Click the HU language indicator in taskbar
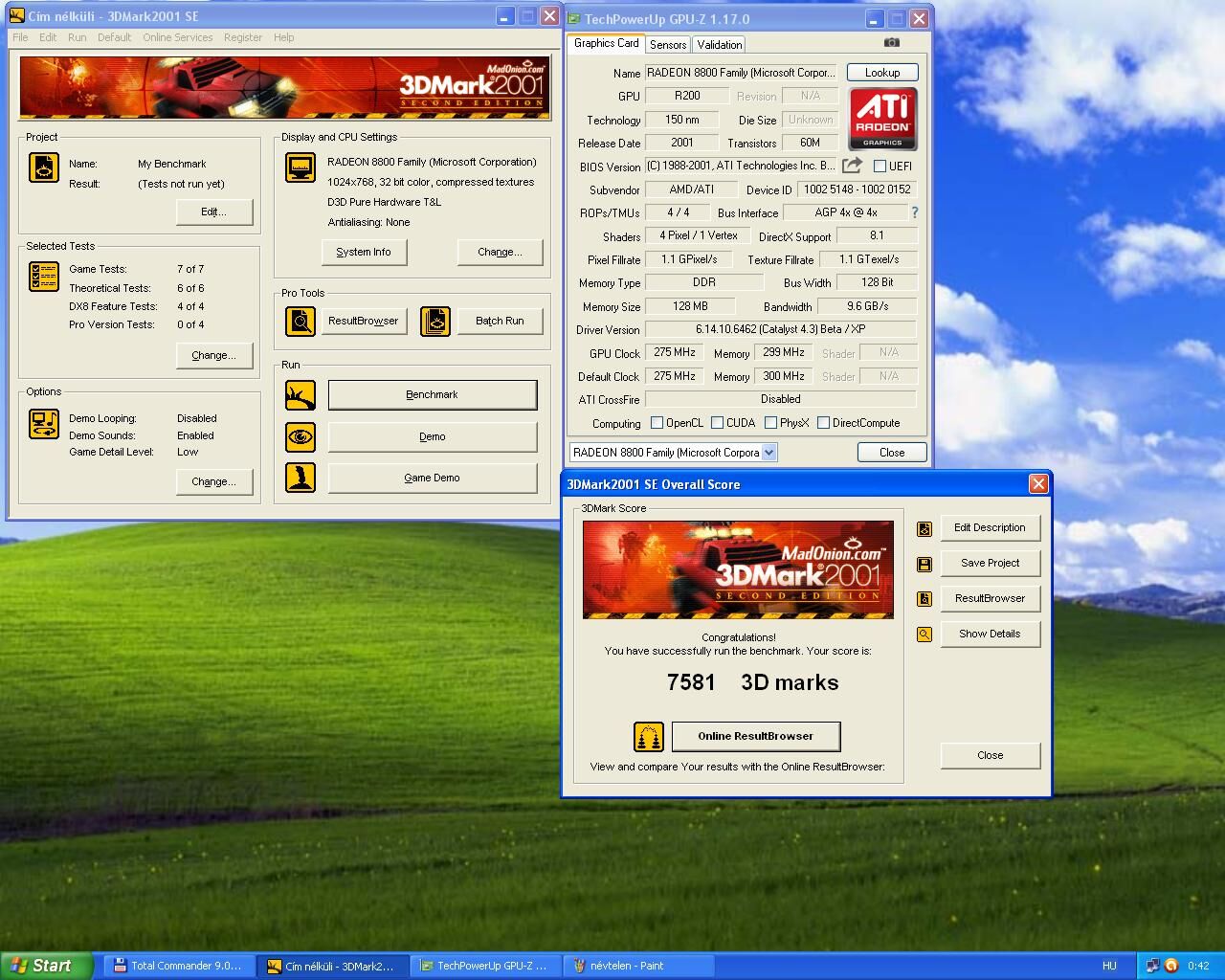Viewport: 1225px width, 980px height. pos(1109,966)
